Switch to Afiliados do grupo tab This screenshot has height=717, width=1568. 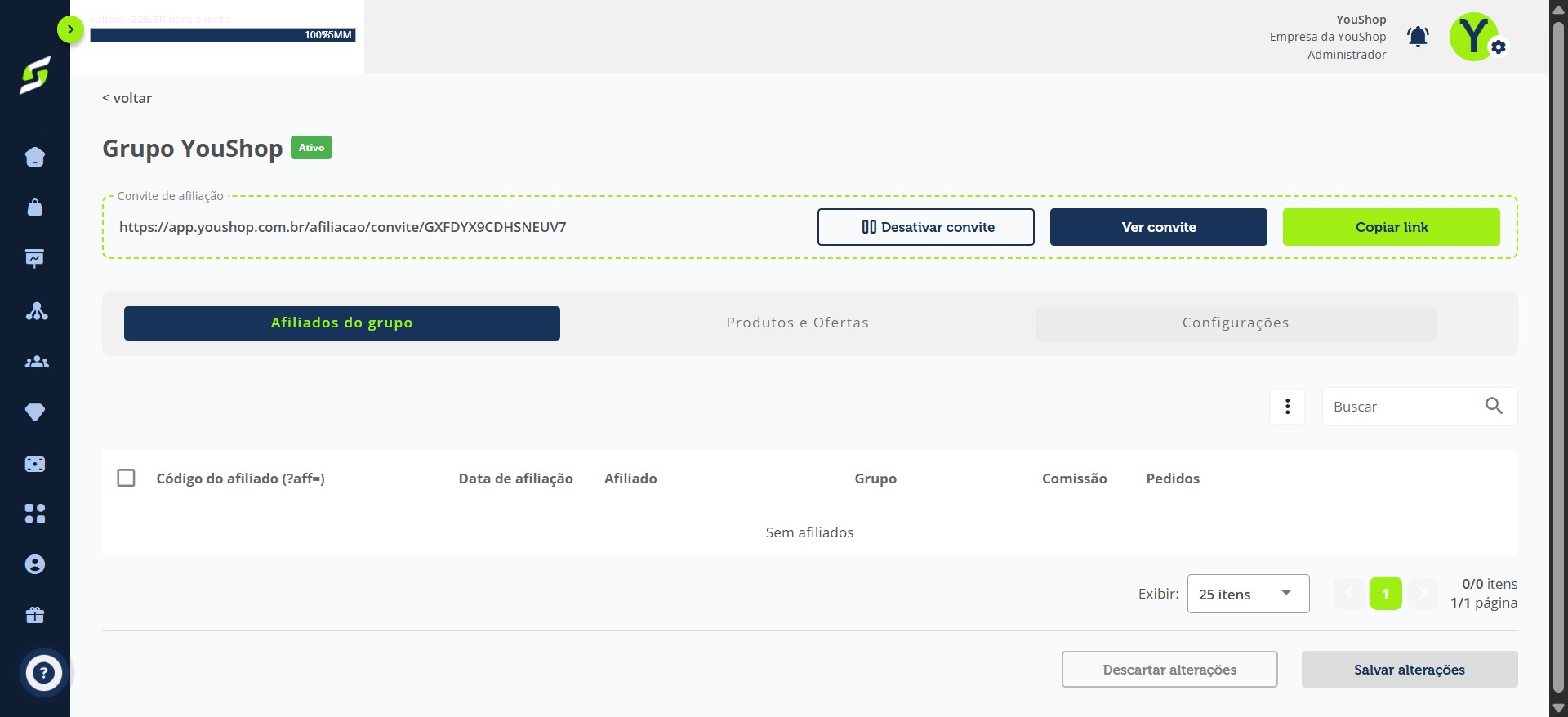[342, 323]
